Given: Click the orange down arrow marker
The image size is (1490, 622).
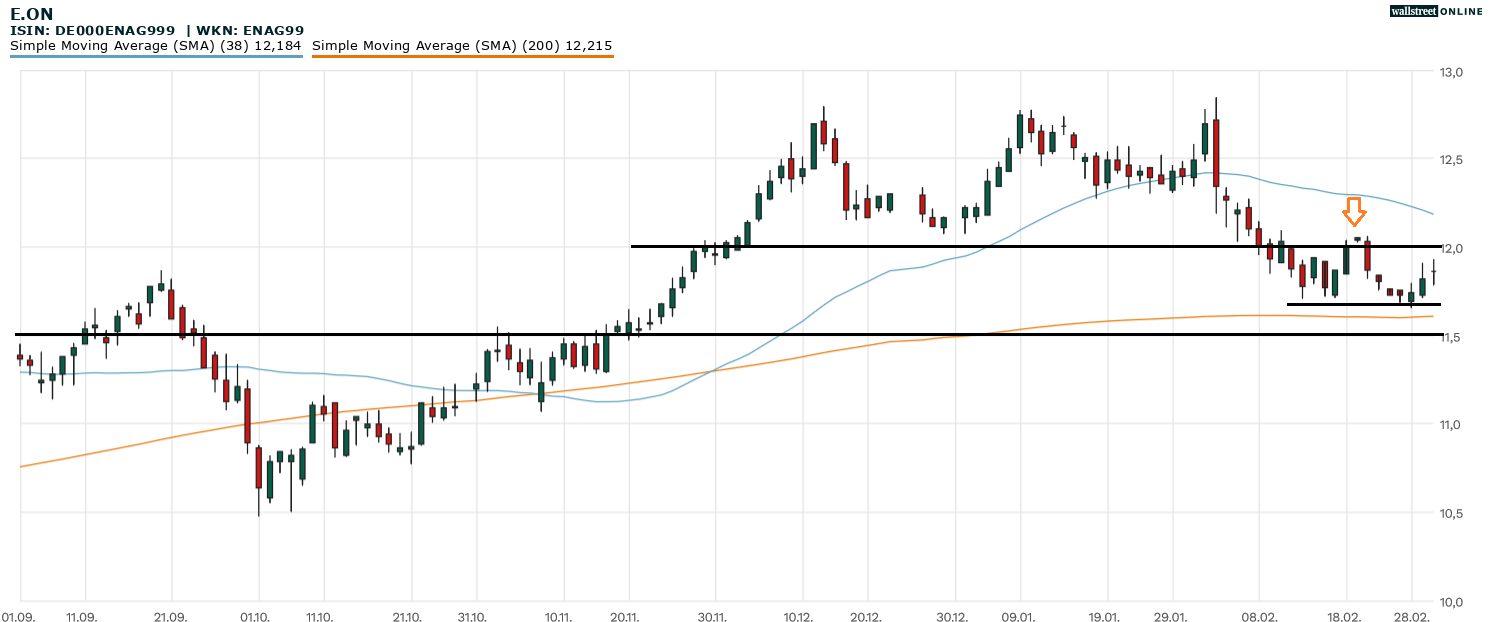Looking at the screenshot, I should [1354, 211].
